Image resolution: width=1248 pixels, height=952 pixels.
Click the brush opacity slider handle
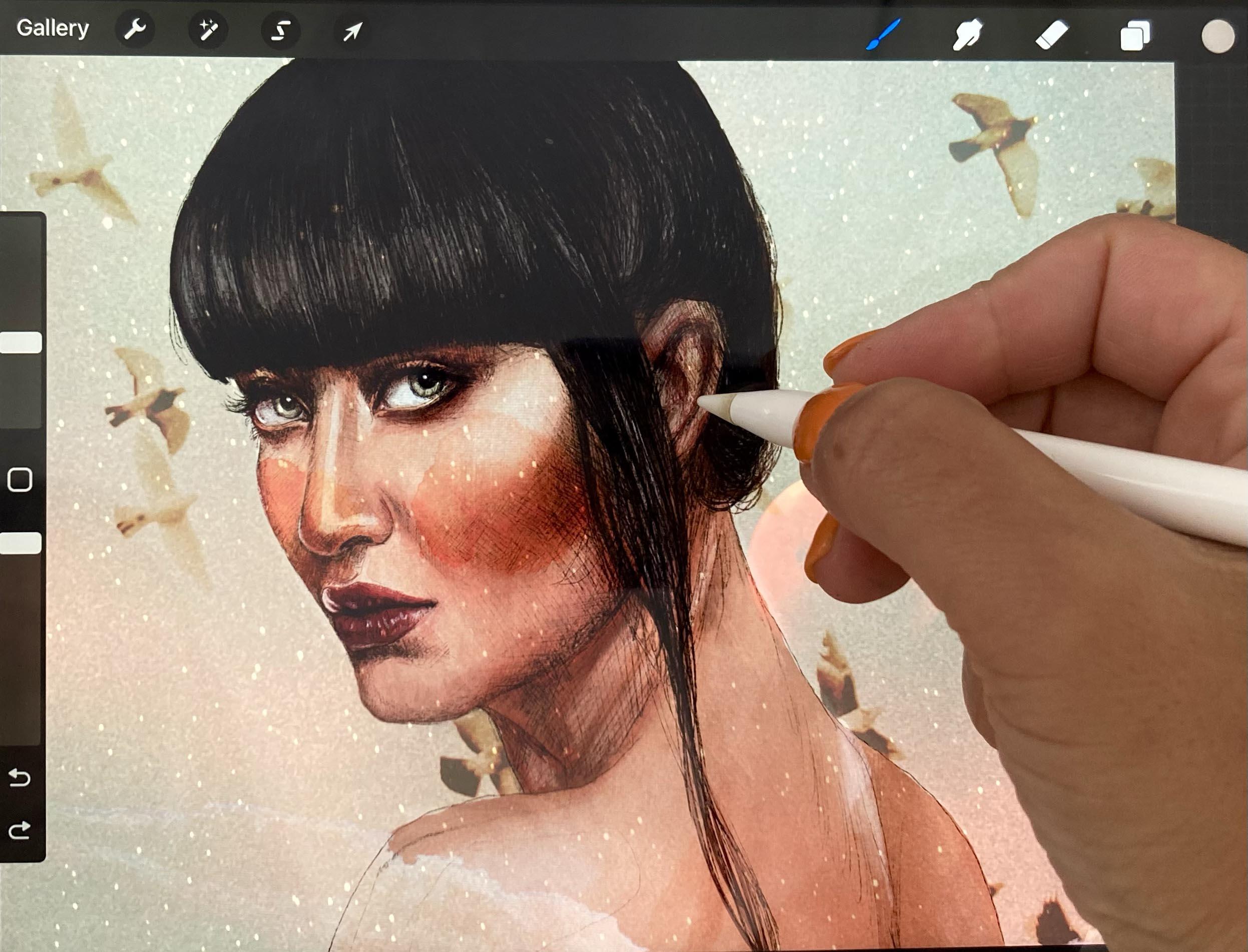click(21, 543)
